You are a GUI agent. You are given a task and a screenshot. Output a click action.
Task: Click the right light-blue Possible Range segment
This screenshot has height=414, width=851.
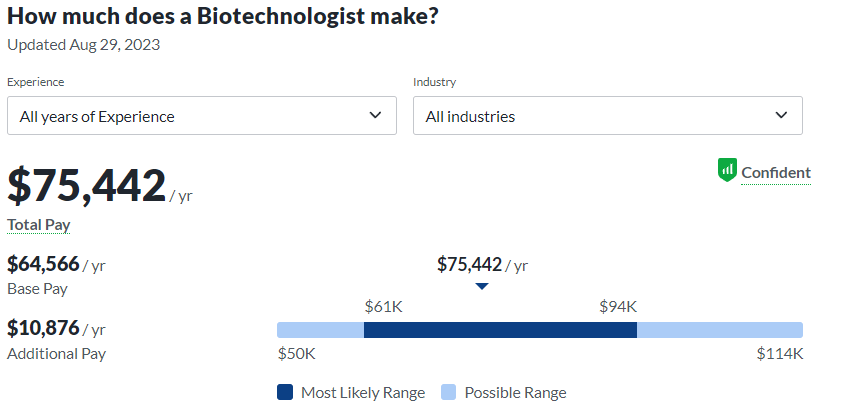point(720,330)
